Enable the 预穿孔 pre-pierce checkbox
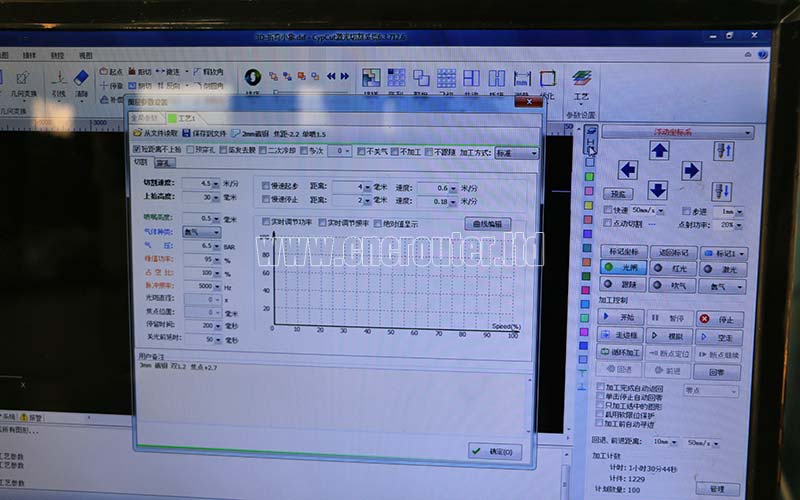This screenshot has width=800, height=500. (x=190, y=149)
